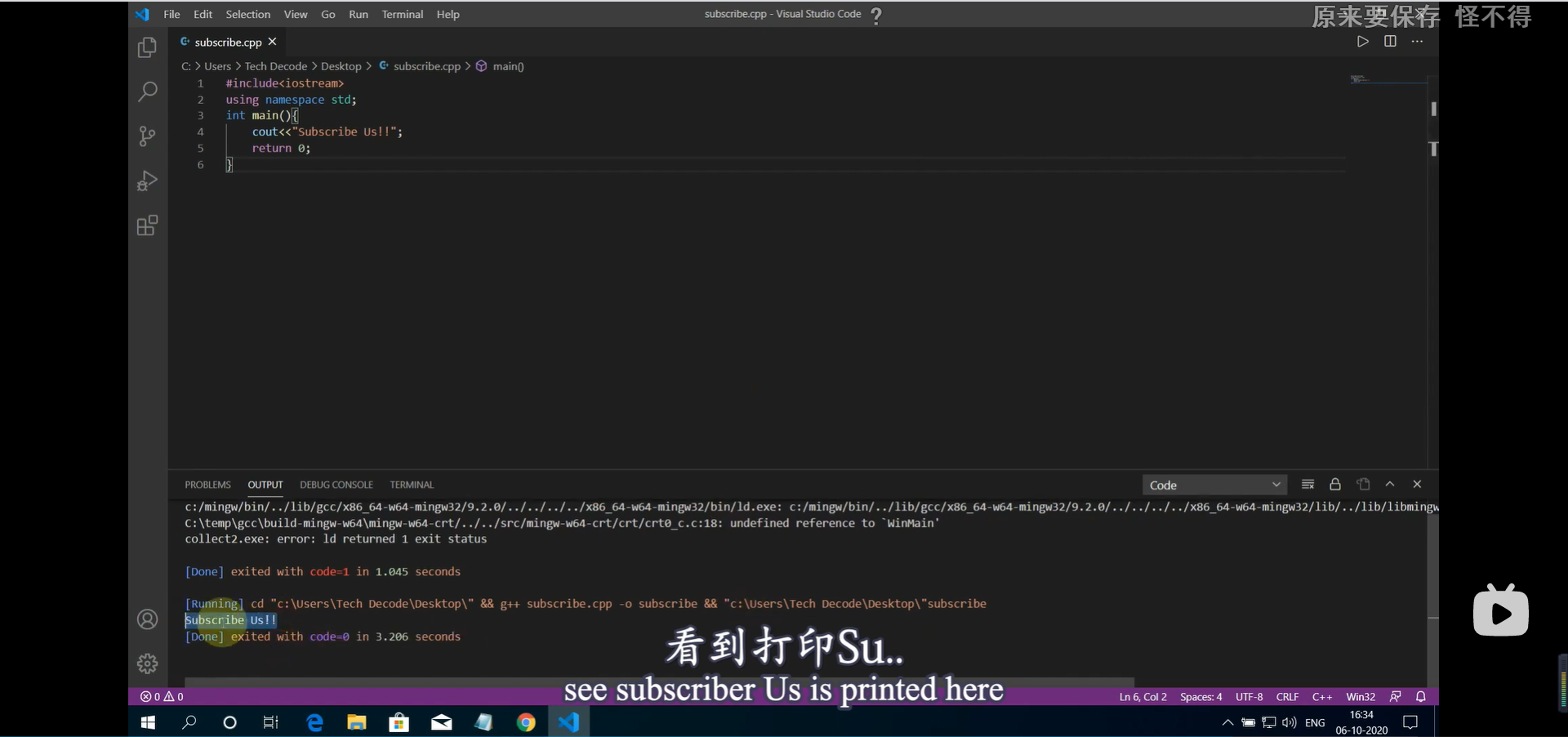Open the Search view in the activity bar
Viewport: 1568px width, 737px height.
147,92
